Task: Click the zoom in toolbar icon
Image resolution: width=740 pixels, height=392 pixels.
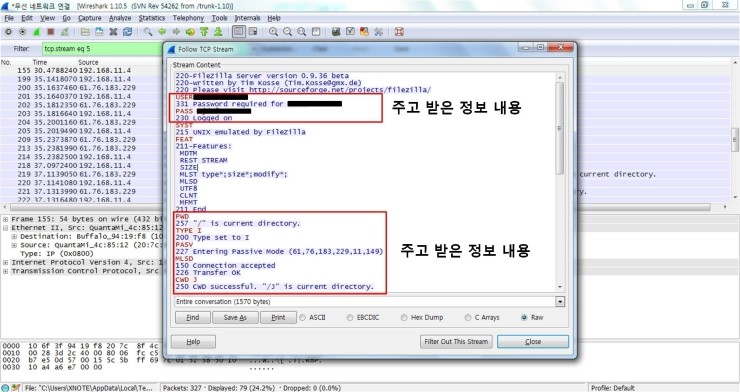Action: (273, 32)
